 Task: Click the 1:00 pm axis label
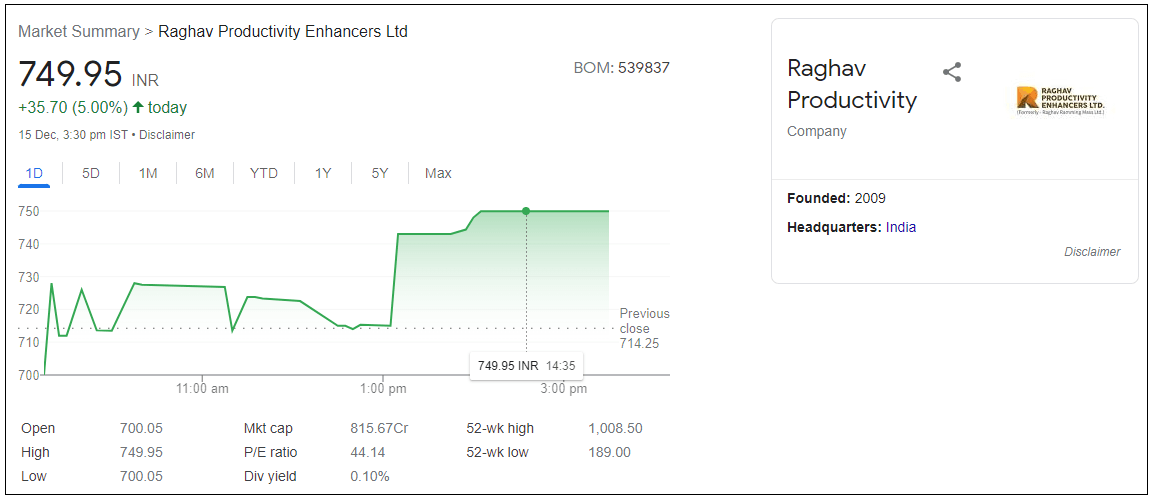pyautogui.click(x=384, y=389)
